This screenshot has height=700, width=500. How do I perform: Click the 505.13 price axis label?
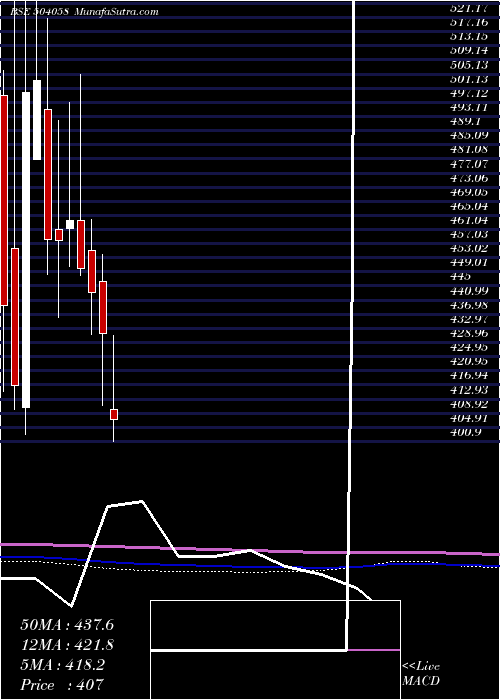(470, 65)
